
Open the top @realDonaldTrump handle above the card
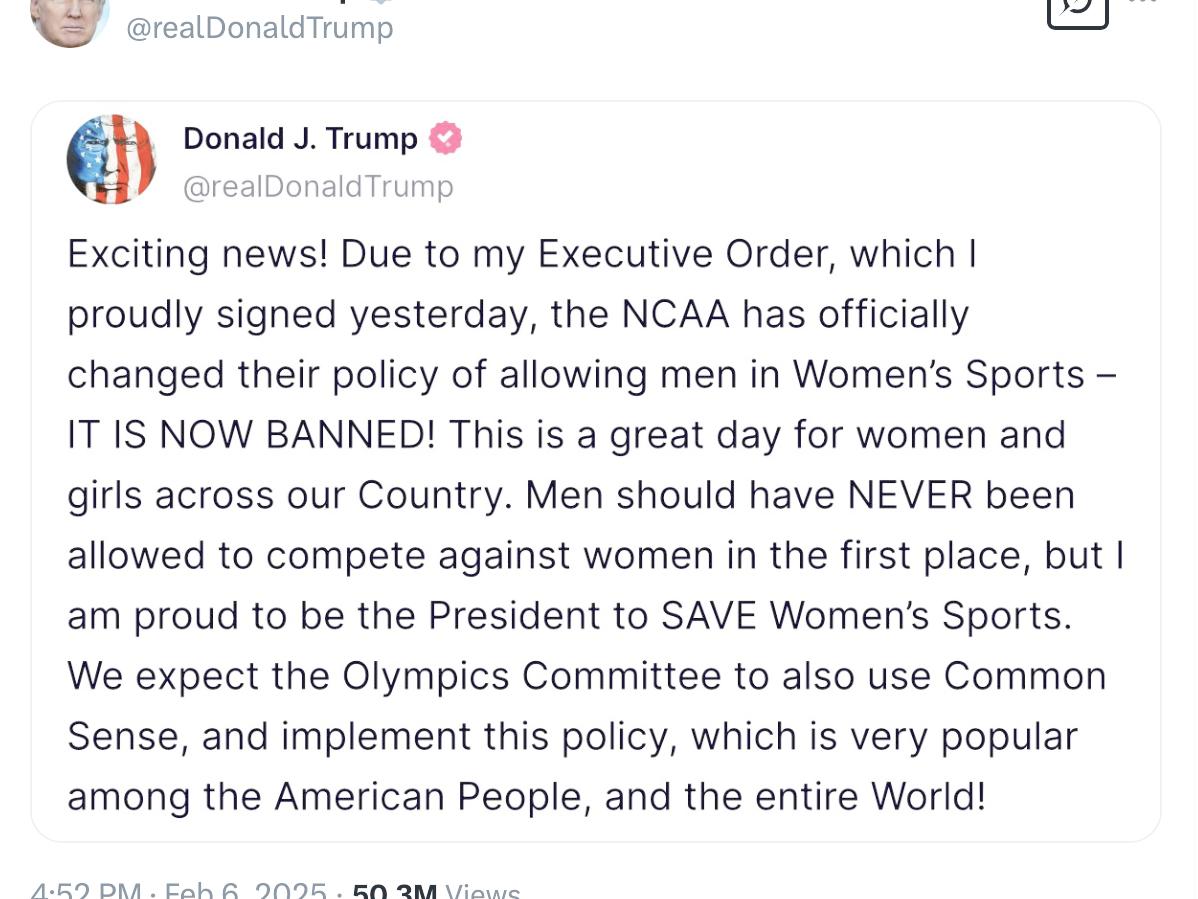coord(259,27)
